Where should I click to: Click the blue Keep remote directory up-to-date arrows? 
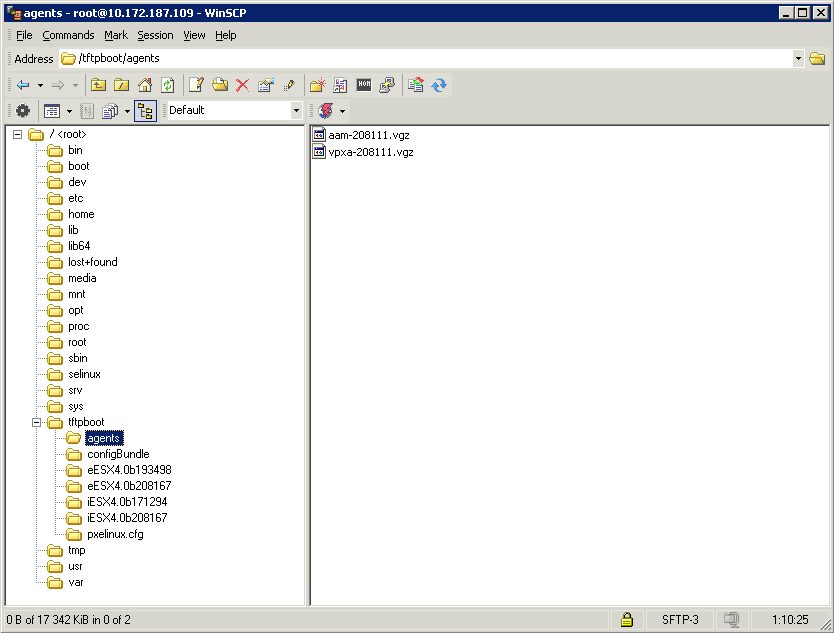[x=439, y=85]
